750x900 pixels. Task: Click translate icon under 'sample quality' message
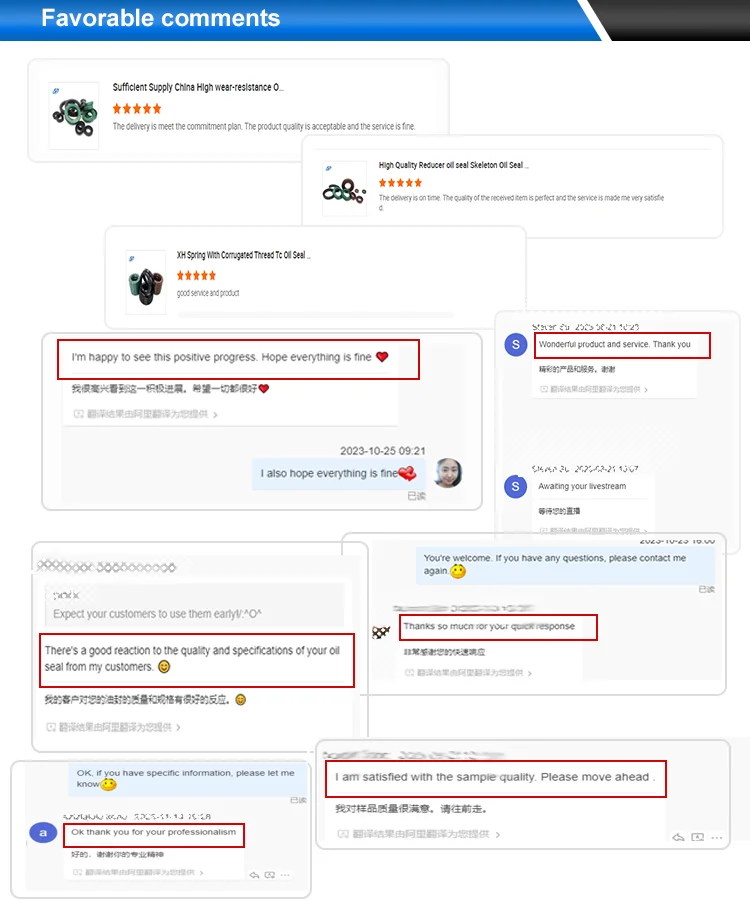[x=698, y=837]
